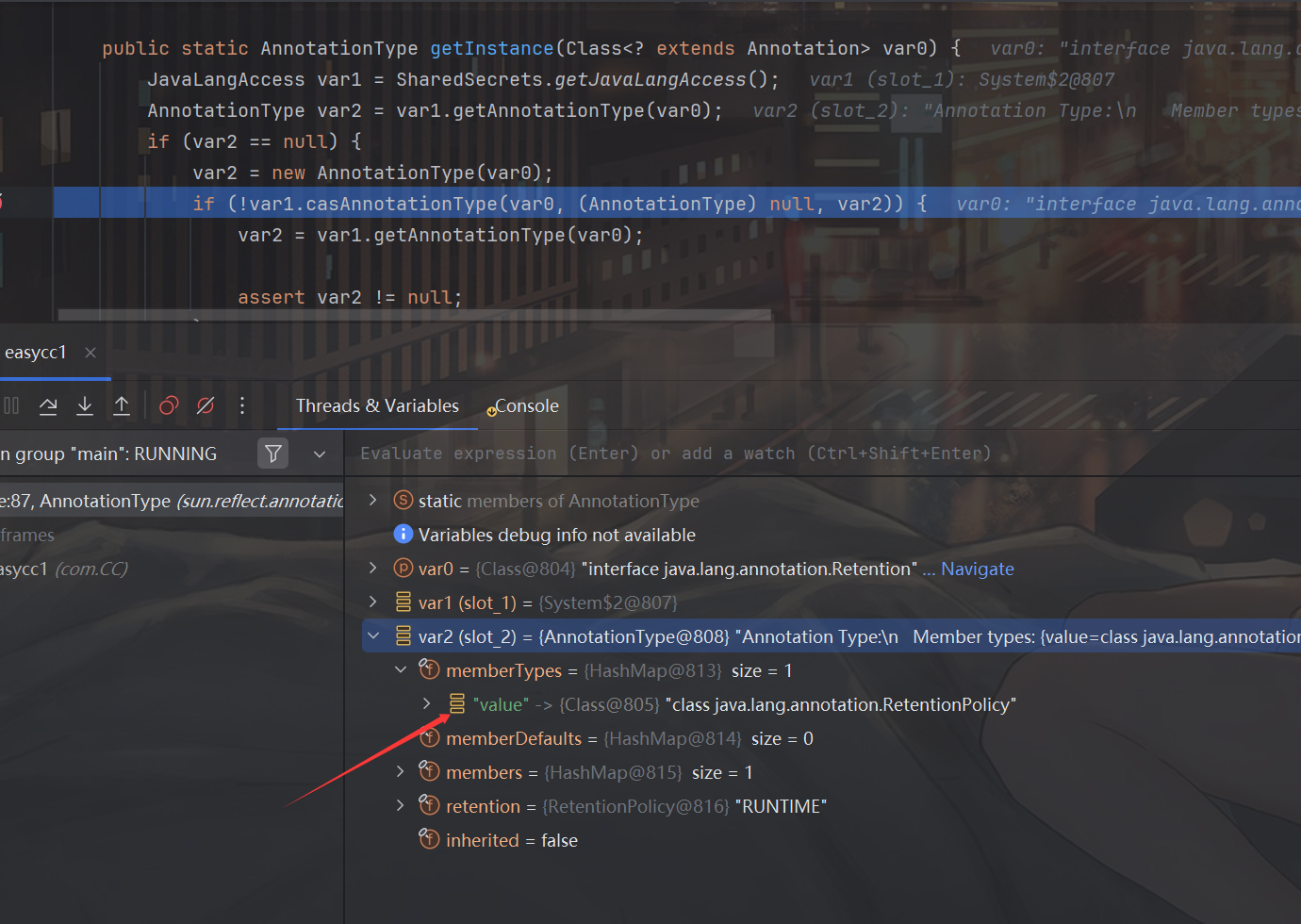Click the Navigate link for var0
Image resolution: width=1301 pixels, height=924 pixels.
click(977, 569)
